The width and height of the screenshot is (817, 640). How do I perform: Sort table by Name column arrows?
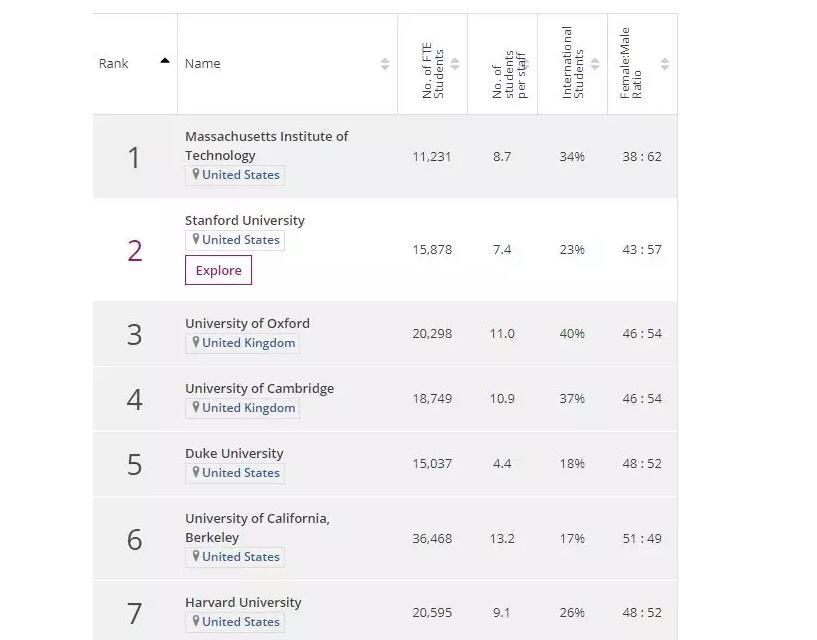(385, 64)
